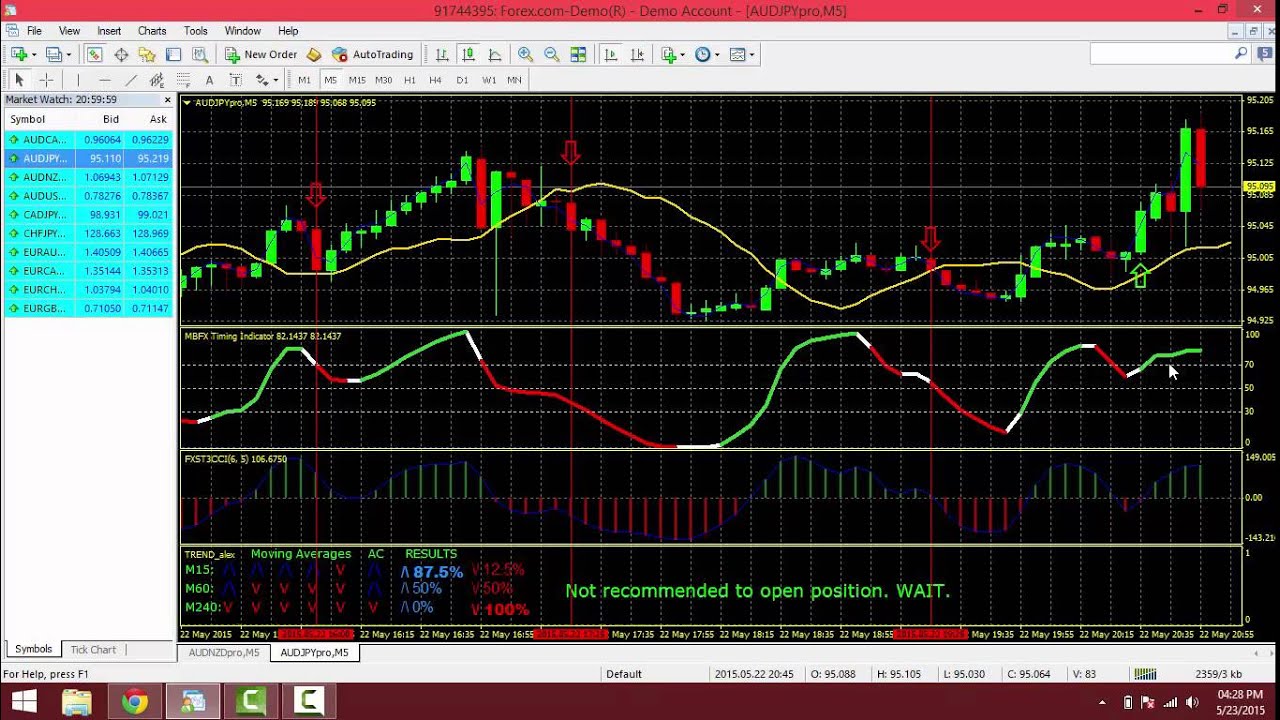
Task: Toggle chart auto scroll
Action: [611, 55]
